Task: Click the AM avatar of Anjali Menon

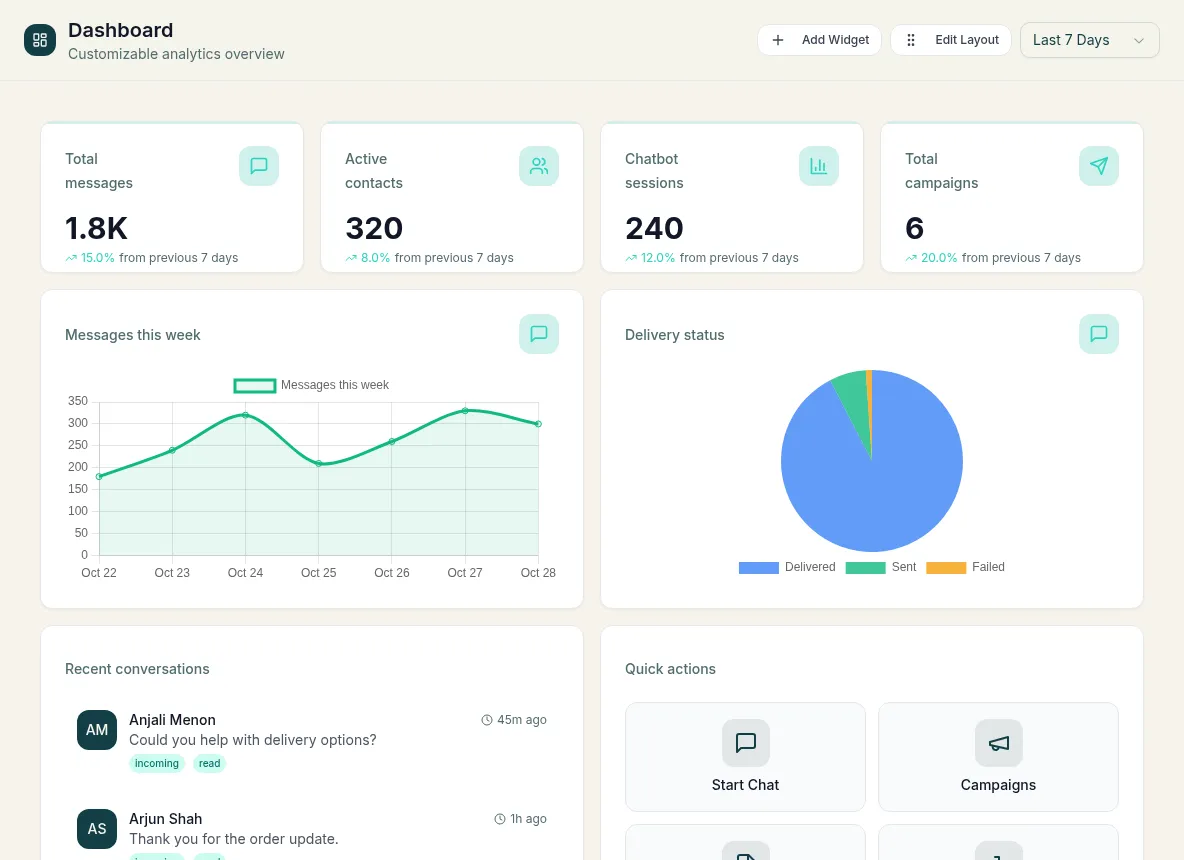Action: [x=97, y=730]
